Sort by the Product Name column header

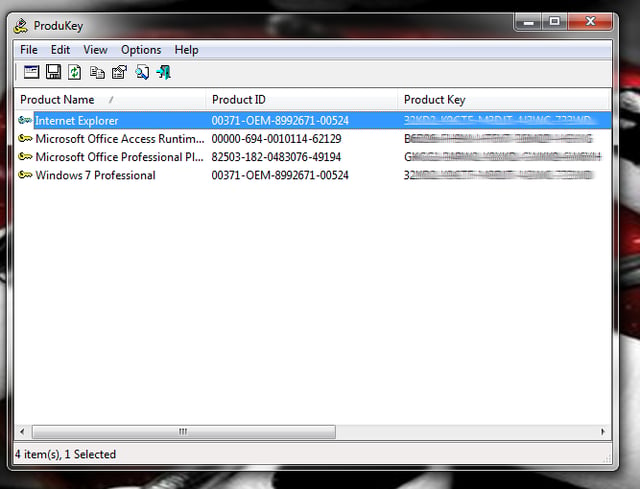(110, 100)
